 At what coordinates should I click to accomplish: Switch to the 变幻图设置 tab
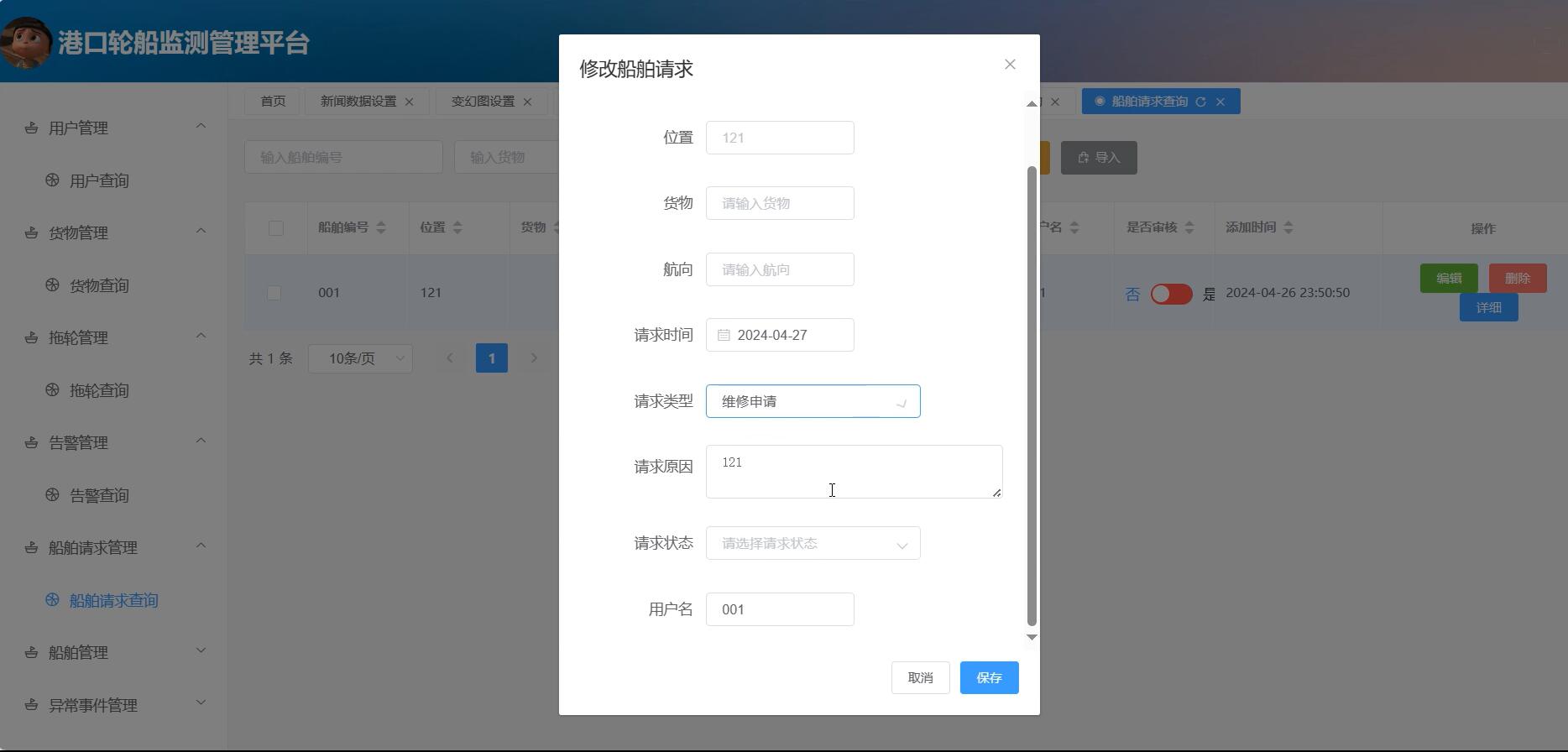483,101
